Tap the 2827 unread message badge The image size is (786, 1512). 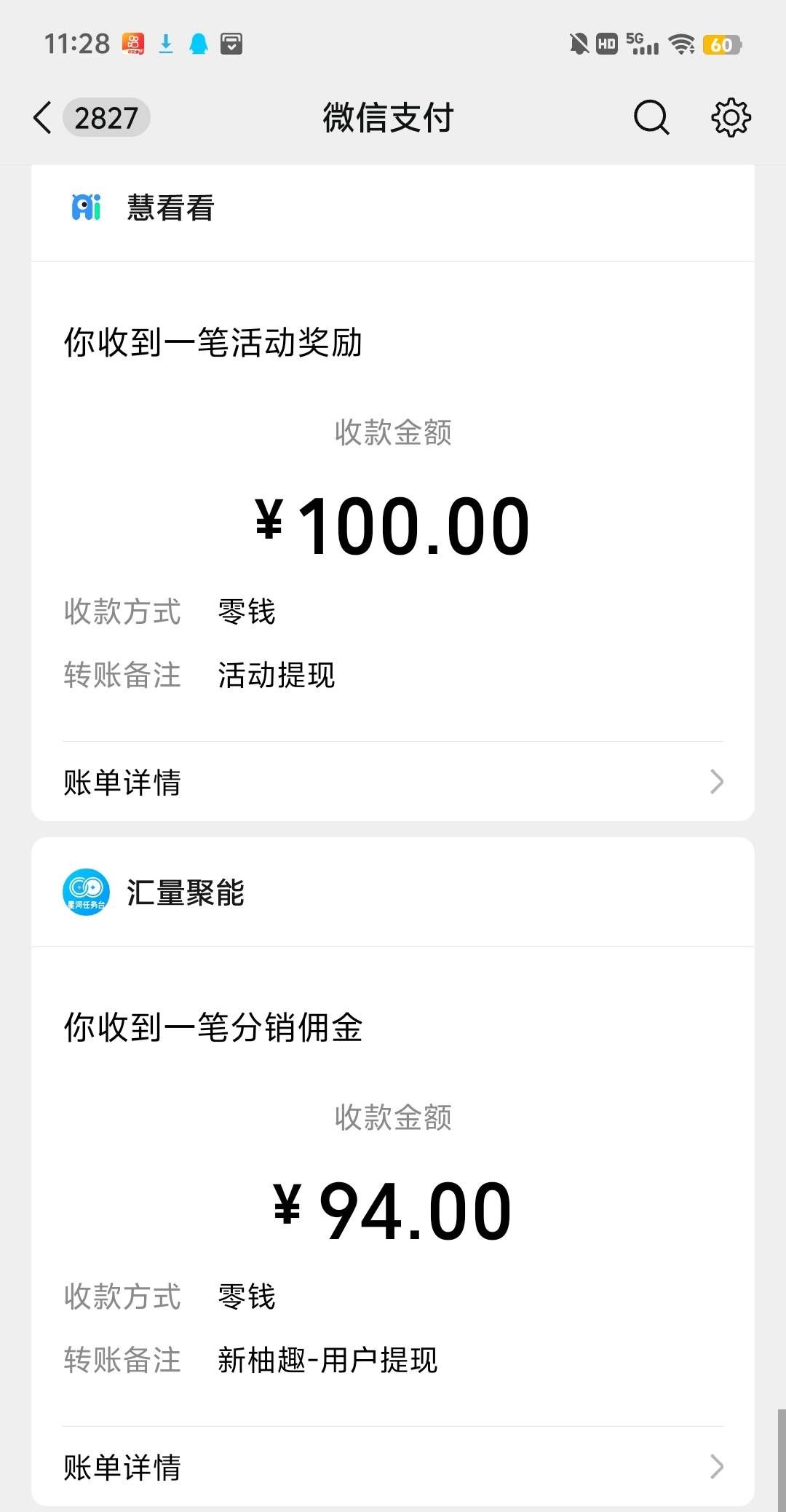106,118
